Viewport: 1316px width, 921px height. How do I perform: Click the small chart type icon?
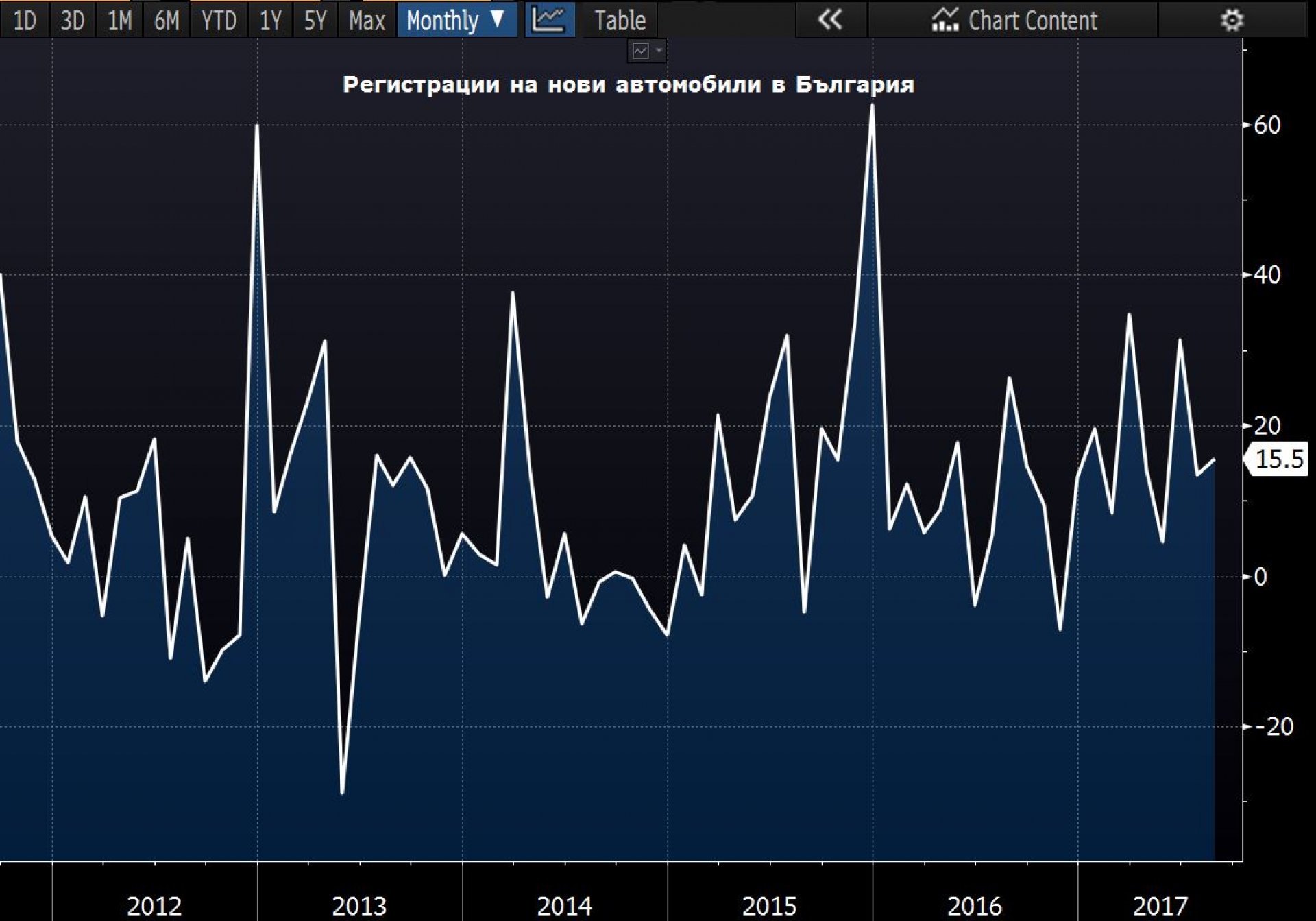pyautogui.click(x=641, y=51)
